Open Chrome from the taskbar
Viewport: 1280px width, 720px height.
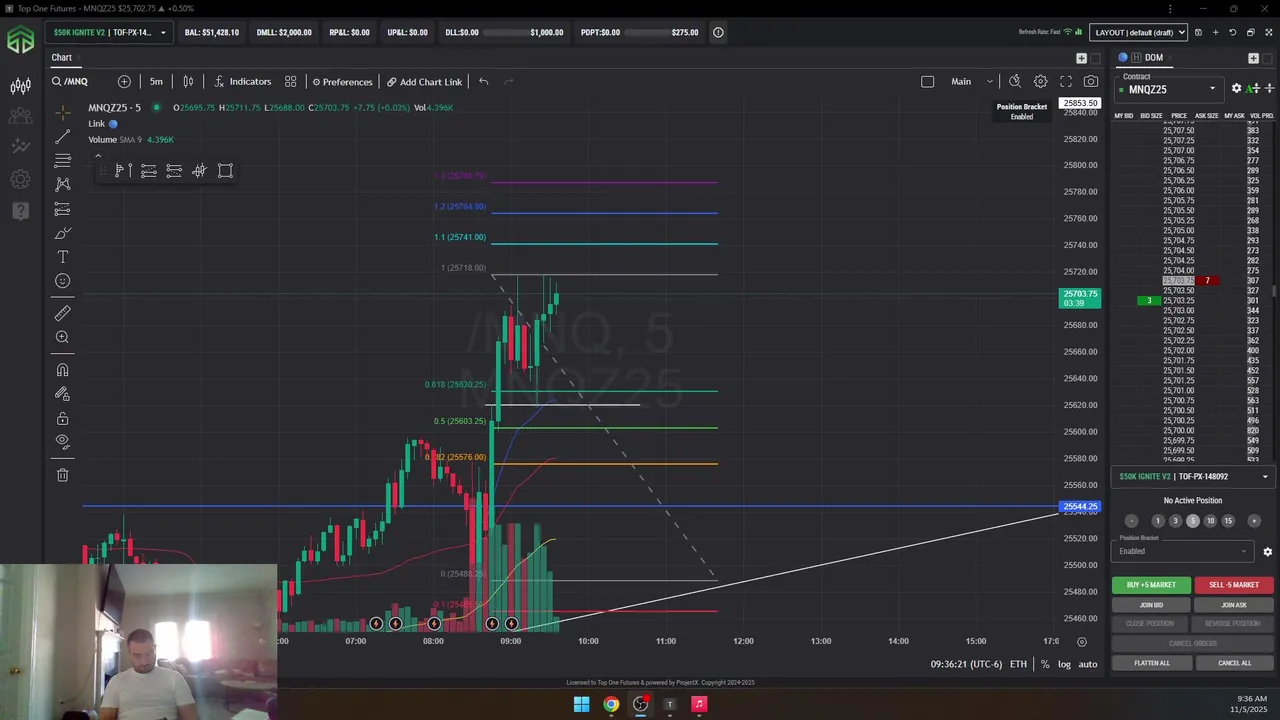[611, 704]
